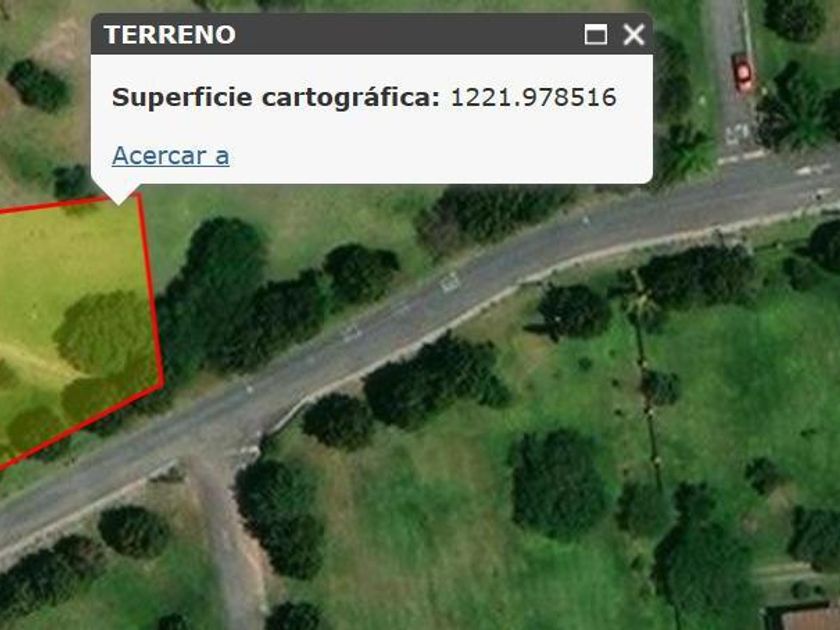Click the red car on the road
The height and width of the screenshot is (630, 840).
pos(743,72)
